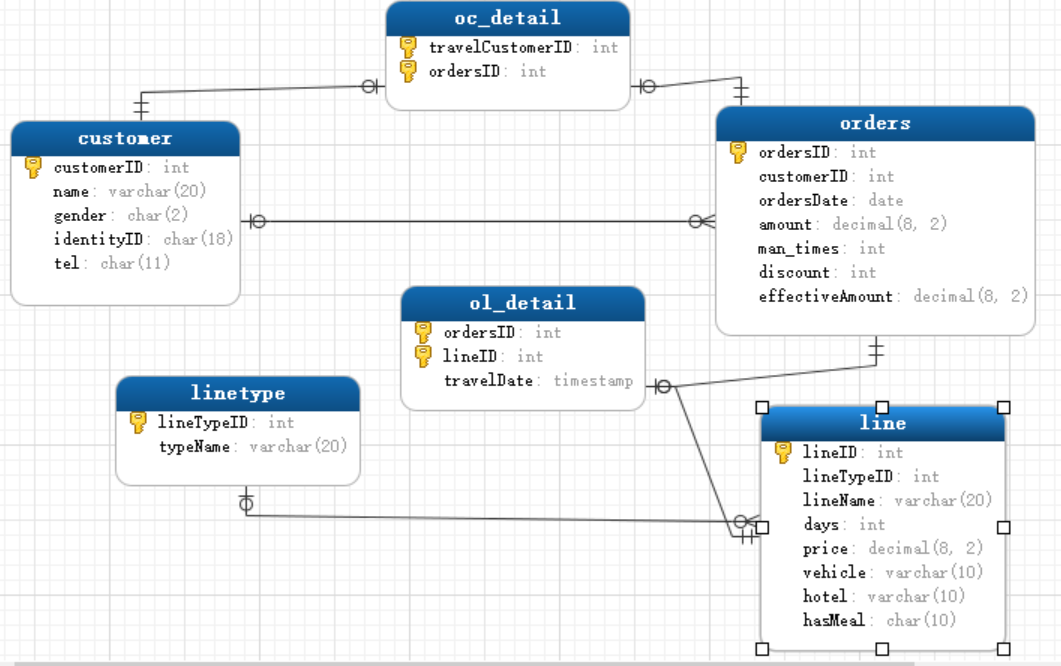Click the lineName varchar(20) field

(897, 500)
